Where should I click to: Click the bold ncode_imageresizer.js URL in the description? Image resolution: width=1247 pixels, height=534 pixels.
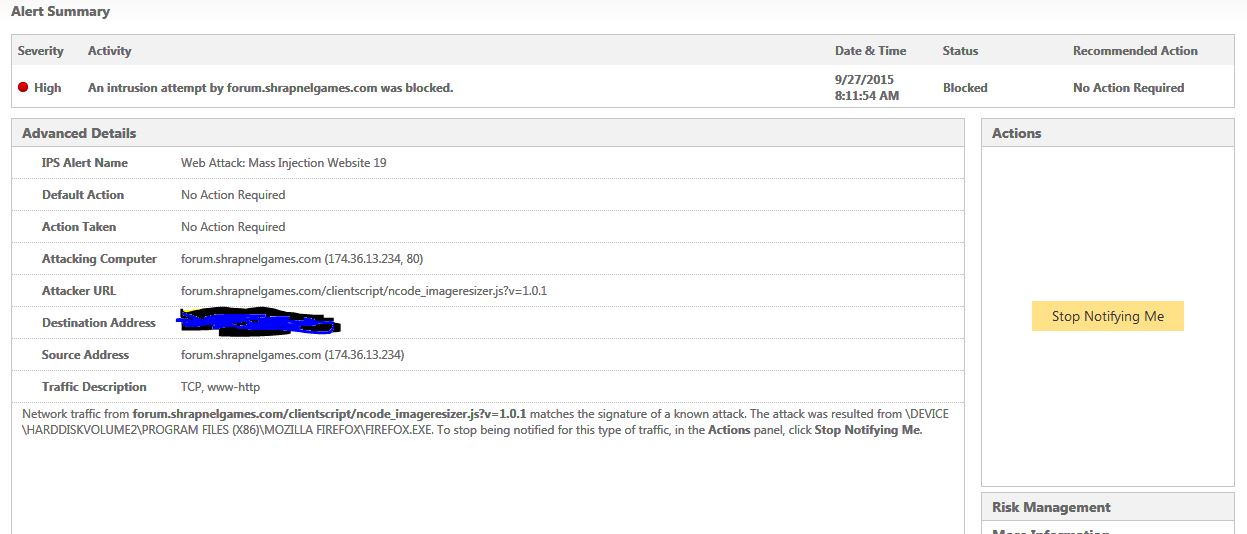click(329, 414)
